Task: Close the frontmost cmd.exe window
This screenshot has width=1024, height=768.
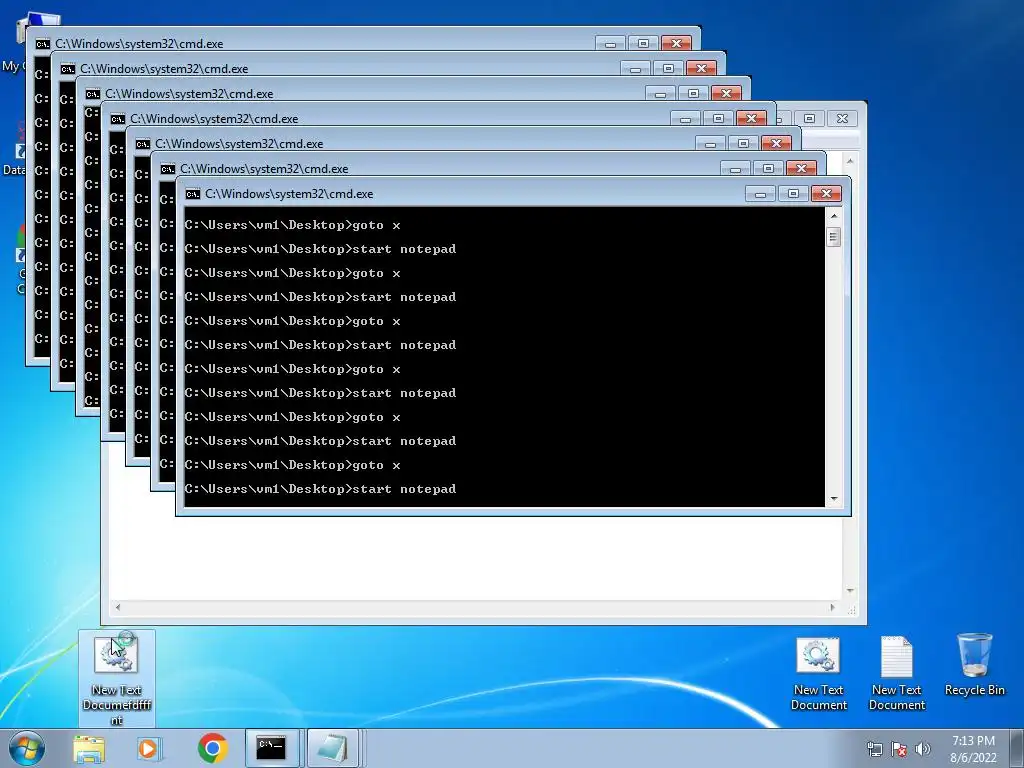Action: click(x=826, y=194)
